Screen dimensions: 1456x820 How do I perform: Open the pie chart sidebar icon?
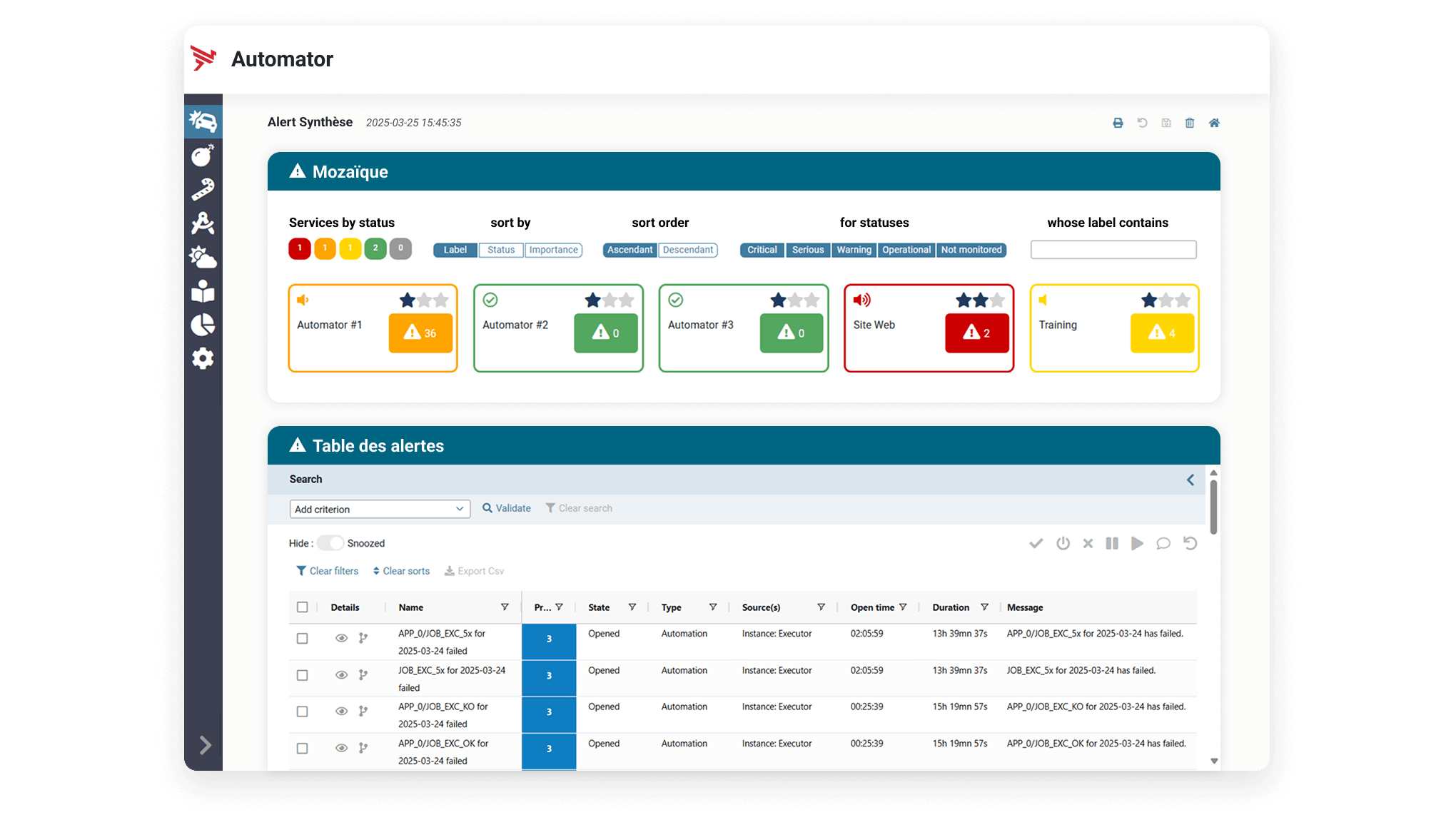(203, 325)
